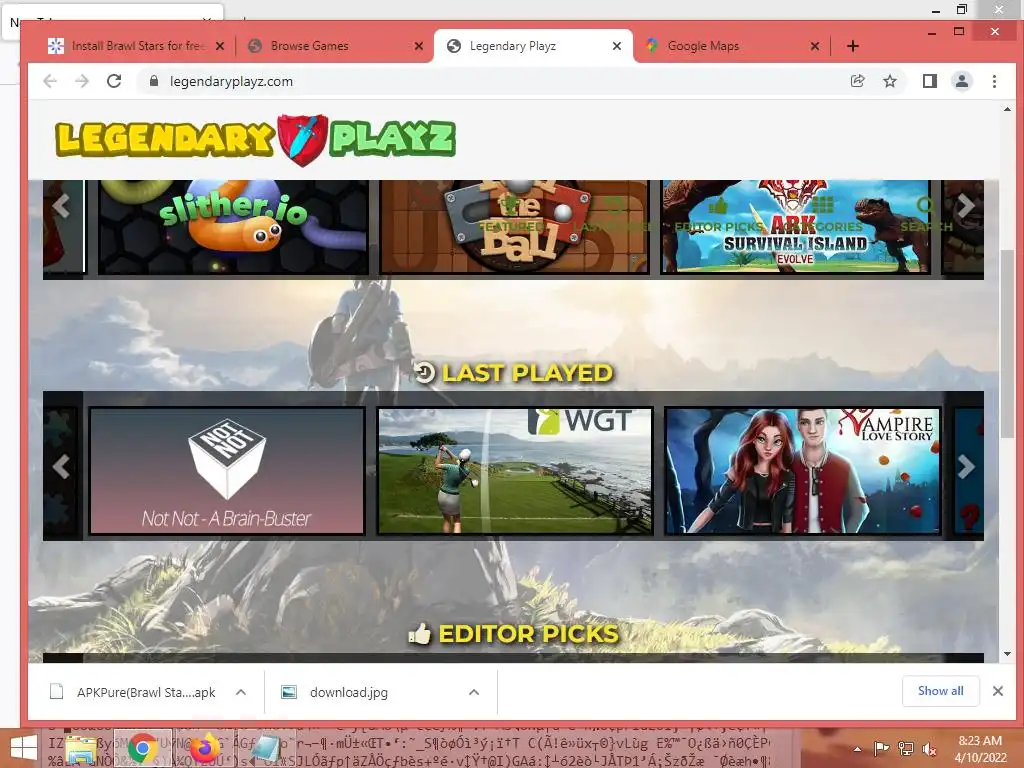Open Not Not - A Brain-Buster game
The height and width of the screenshot is (768, 1024).
[x=227, y=470]
